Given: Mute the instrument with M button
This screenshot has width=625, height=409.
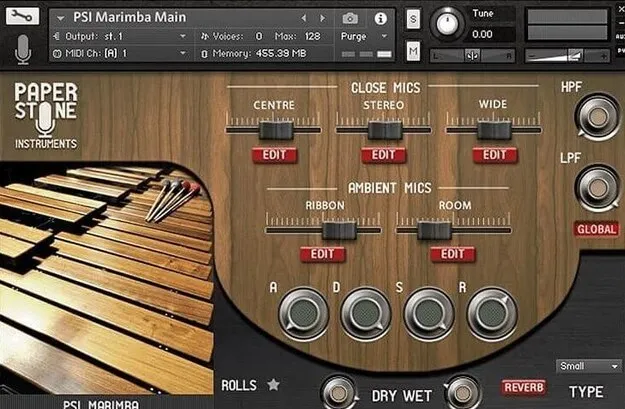Looking at the screenshot, I should [413, 51].
